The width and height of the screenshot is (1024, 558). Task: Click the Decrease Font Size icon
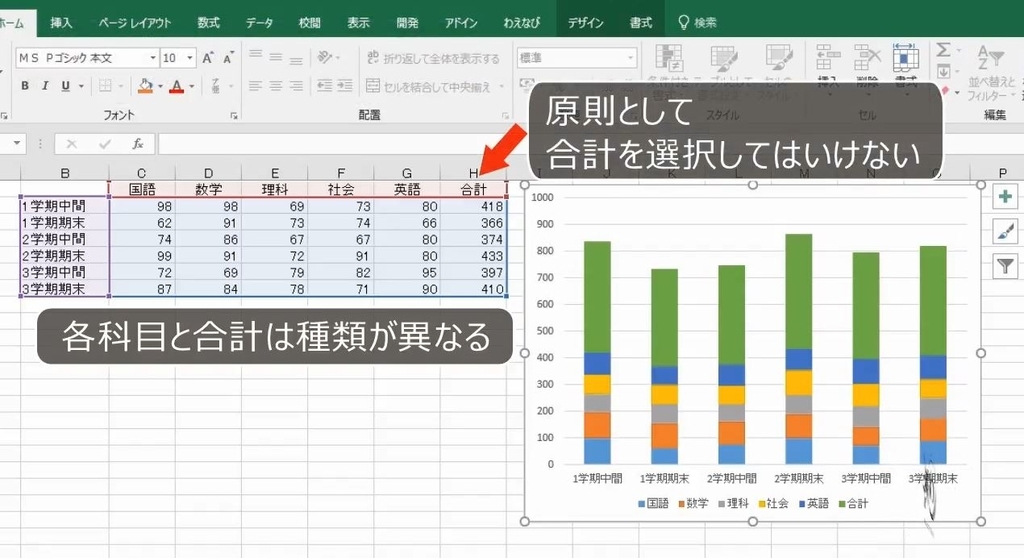coord(228,58)
